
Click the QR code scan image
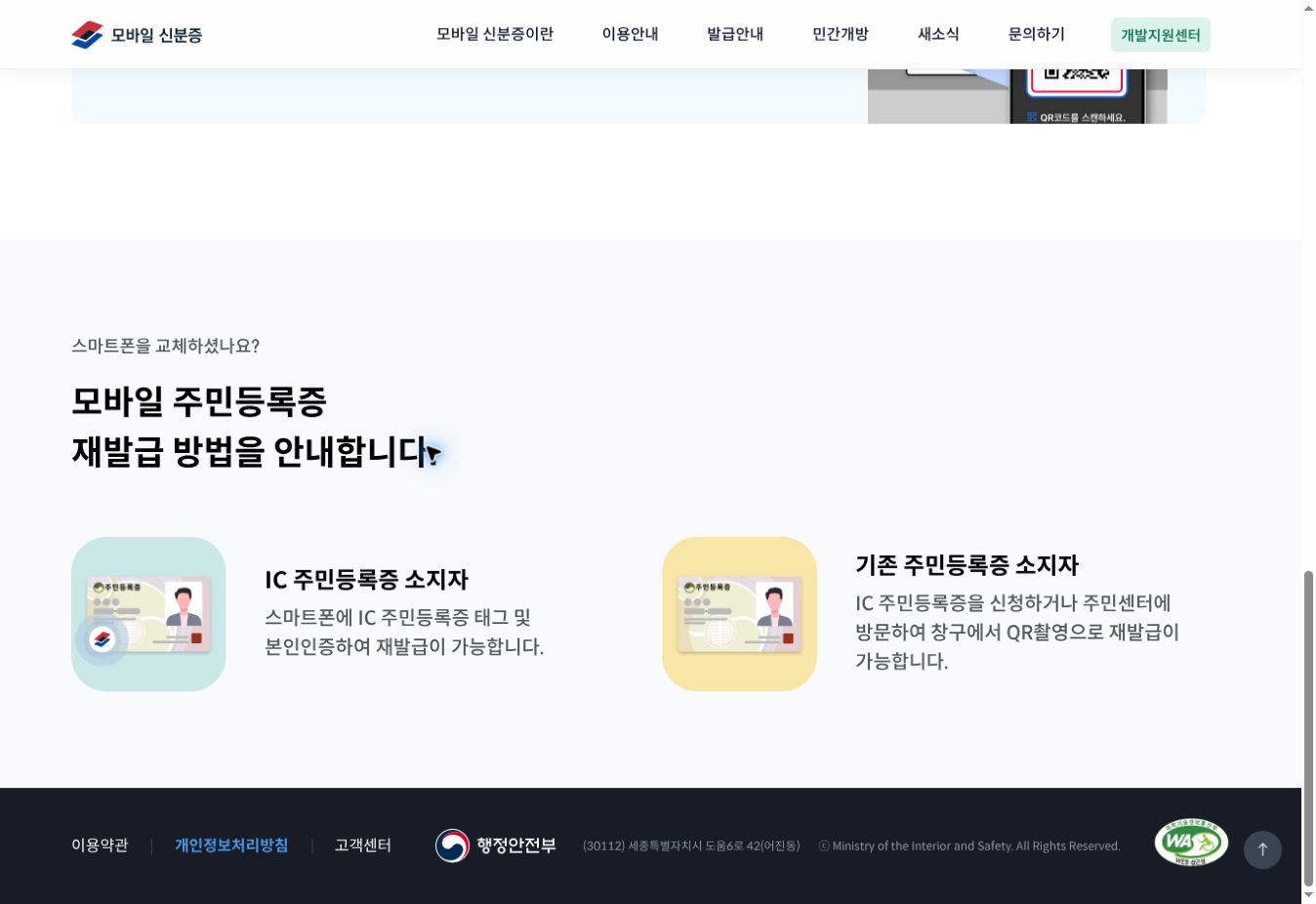(1017, 96)
